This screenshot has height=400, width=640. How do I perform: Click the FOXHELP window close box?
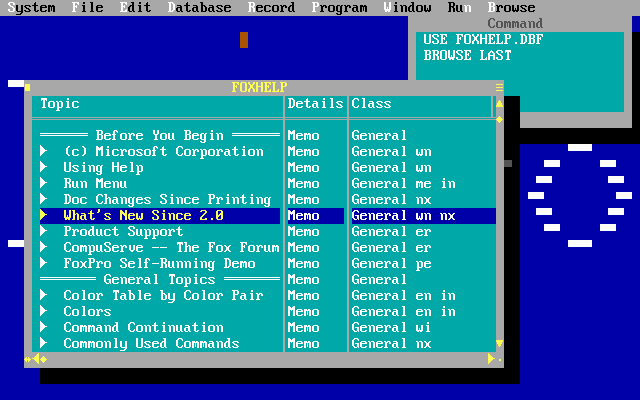coord(27,87)
